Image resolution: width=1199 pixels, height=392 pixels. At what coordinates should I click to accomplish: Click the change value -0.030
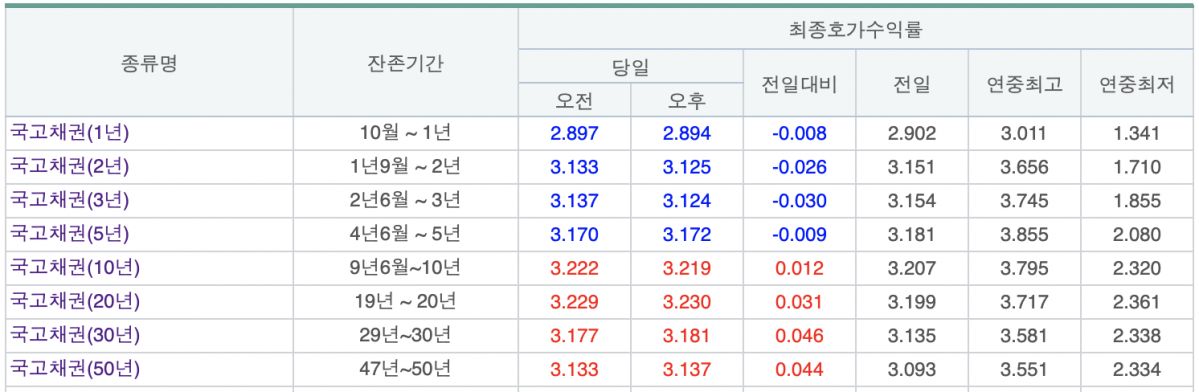(799, 201)
